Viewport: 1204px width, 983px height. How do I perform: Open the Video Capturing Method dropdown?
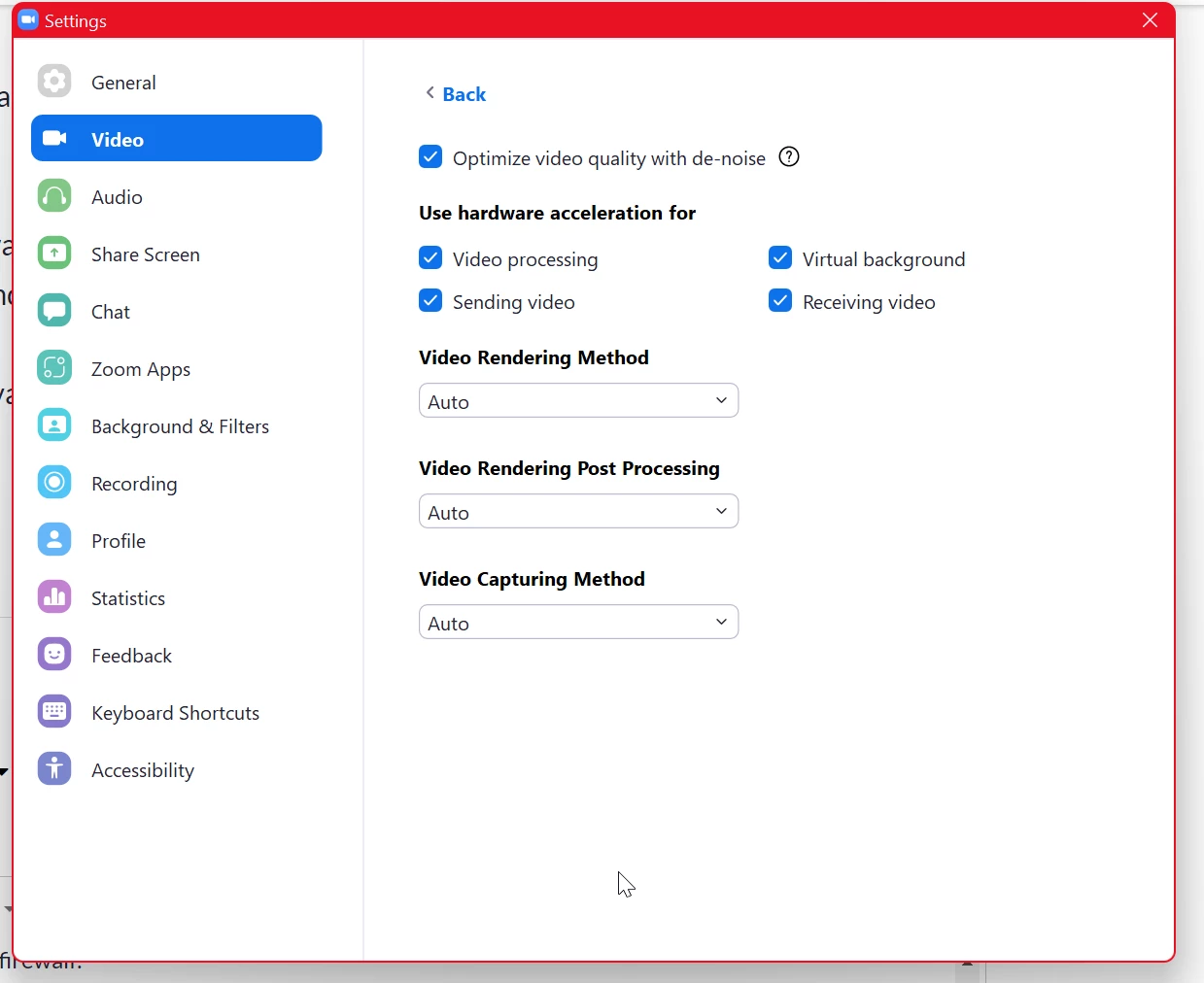coord(579,622)
